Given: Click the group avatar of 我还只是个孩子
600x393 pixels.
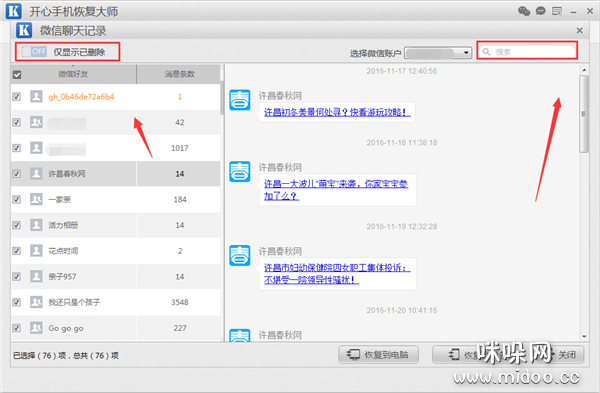Looking at the screenshot, I should (36, 302).
